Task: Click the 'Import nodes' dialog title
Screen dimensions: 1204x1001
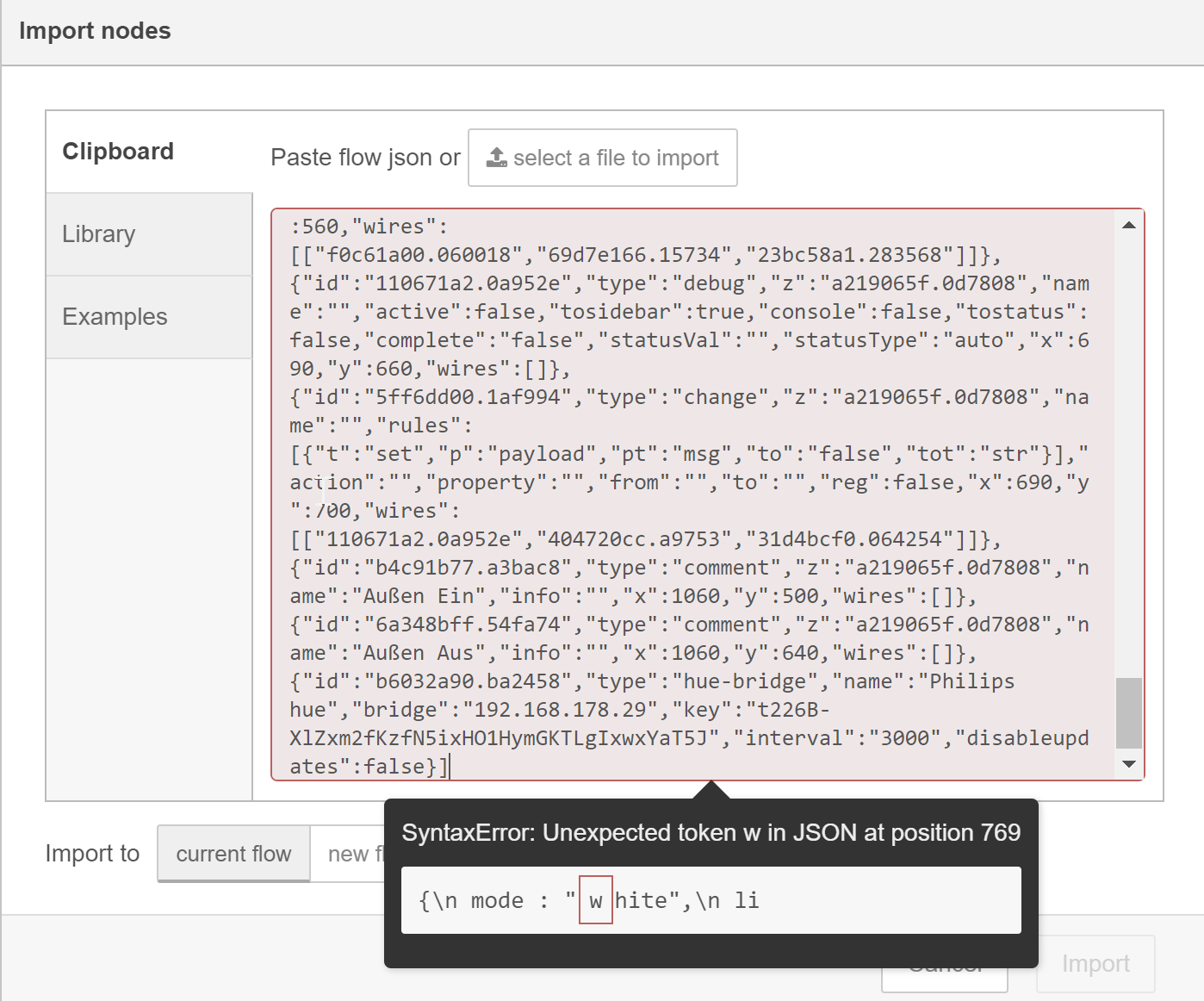Action: [x=95, y=31]
